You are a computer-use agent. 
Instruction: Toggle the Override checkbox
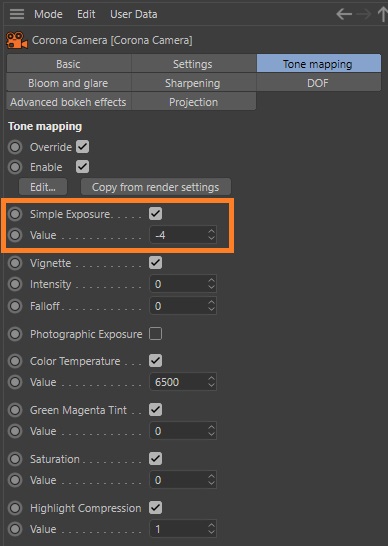(x=83, y=147)
